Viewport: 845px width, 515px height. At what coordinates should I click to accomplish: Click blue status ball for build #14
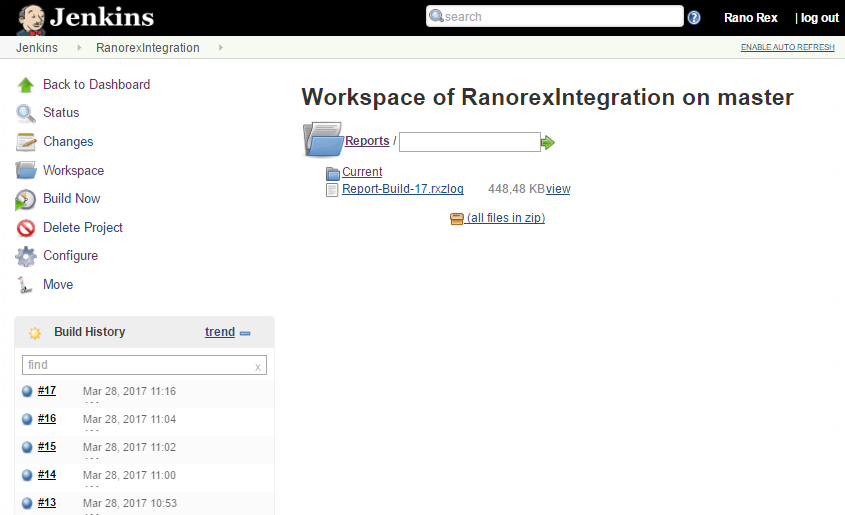(27, 475)
